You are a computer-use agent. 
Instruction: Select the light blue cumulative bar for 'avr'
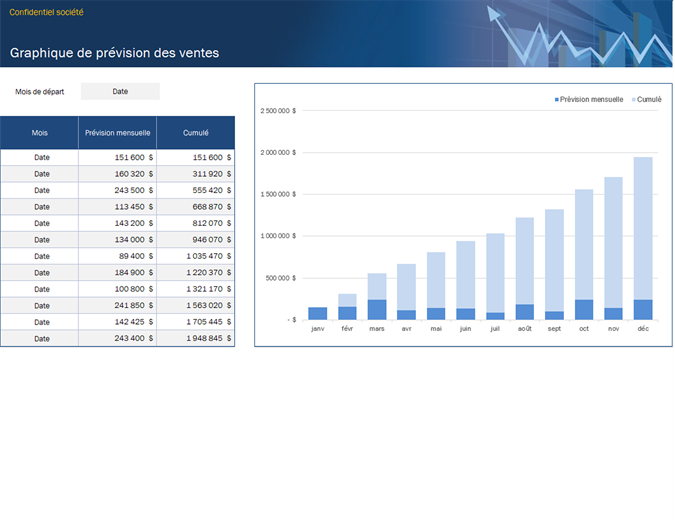(406, 287)
